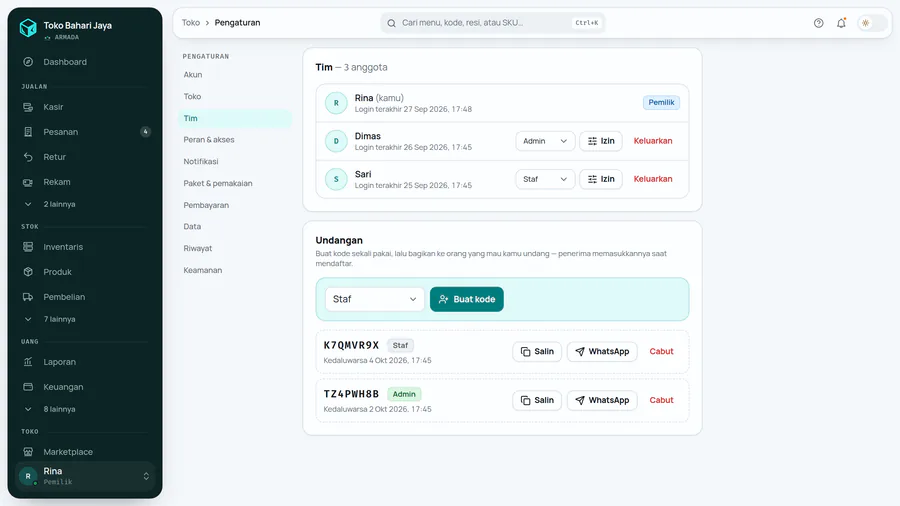Toggle the light/dark theme switch

[x=872, y=23]
